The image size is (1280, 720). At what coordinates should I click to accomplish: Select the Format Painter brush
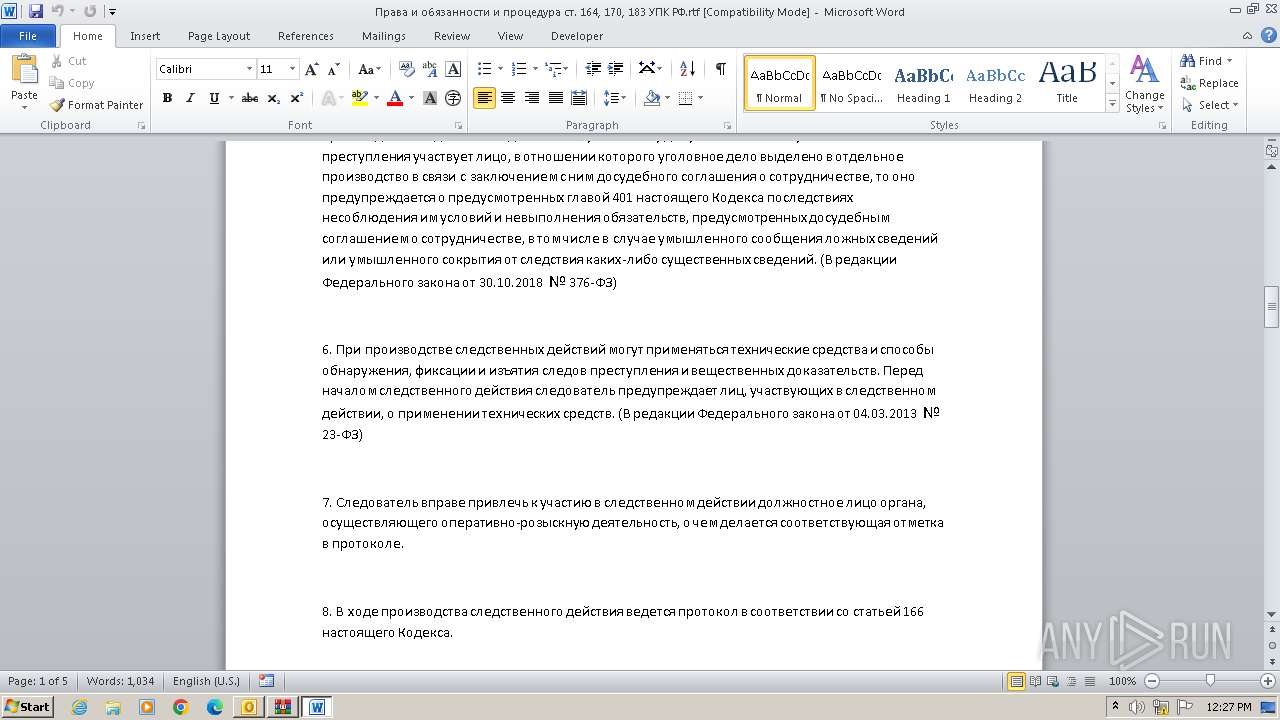pos(57,105)
